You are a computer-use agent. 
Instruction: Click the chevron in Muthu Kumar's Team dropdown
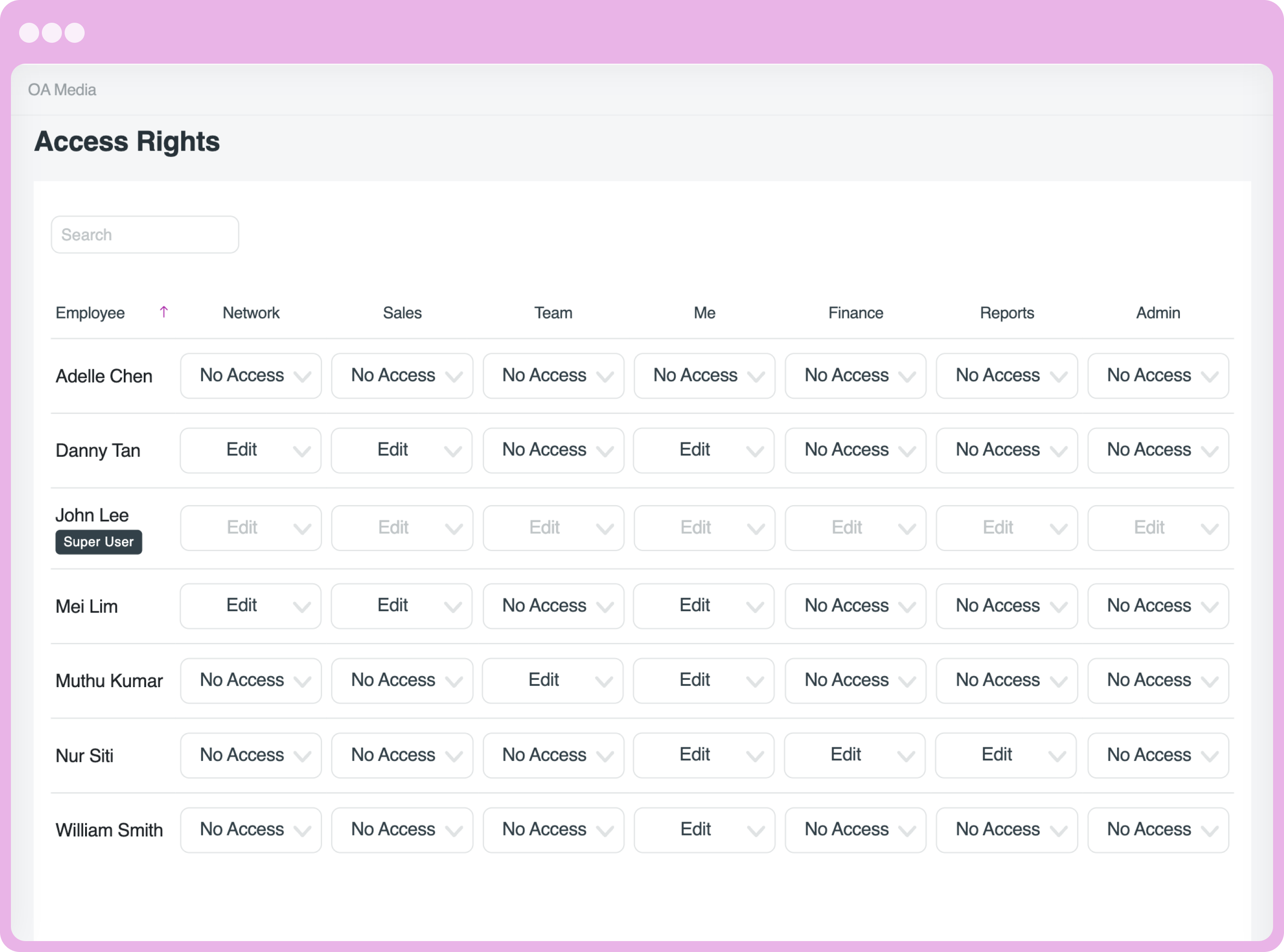tap(604, 682)
